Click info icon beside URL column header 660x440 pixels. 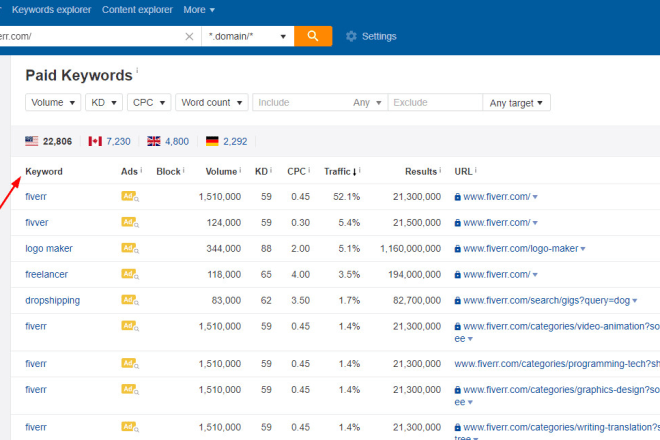click(x=476, y=170)
